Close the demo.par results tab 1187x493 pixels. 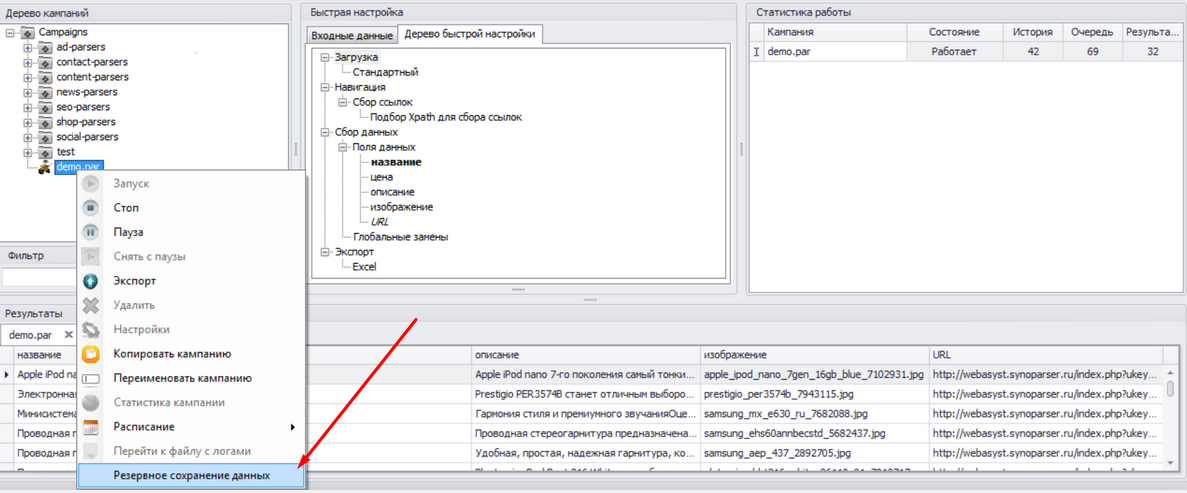67,334
